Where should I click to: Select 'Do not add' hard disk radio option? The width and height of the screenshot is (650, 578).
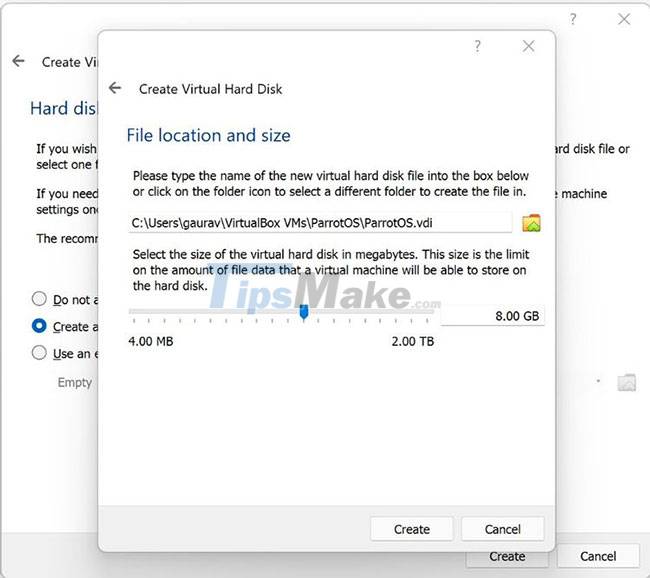pos(39,299)
